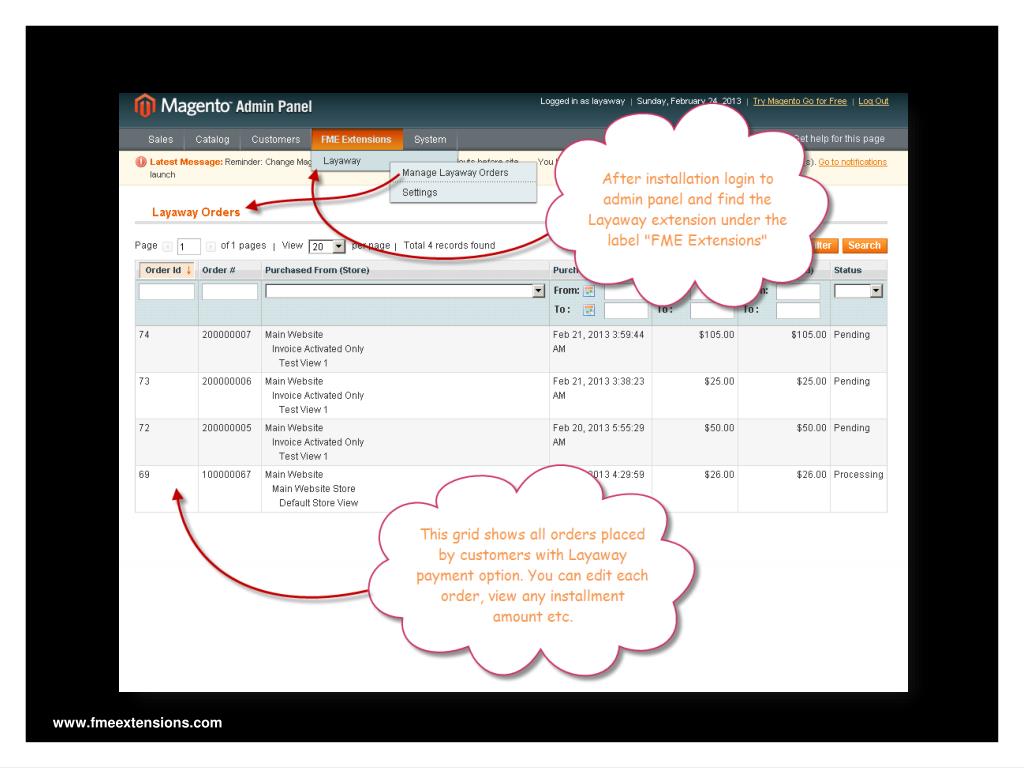
Task: Click Total 4 records found text
Action: pyautogui.click(x=449, y=246)
